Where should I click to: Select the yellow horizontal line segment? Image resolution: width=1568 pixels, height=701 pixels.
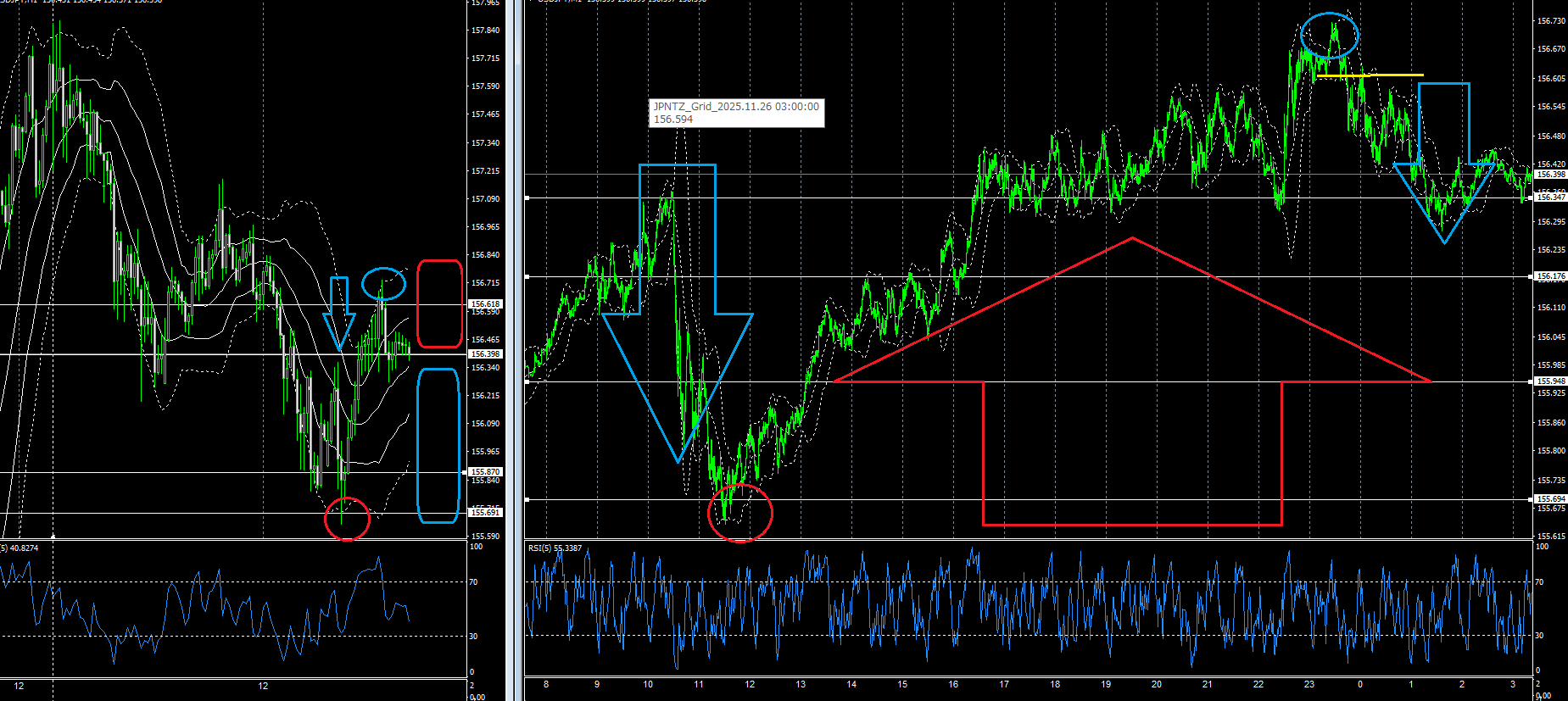tap(1370, 75)
